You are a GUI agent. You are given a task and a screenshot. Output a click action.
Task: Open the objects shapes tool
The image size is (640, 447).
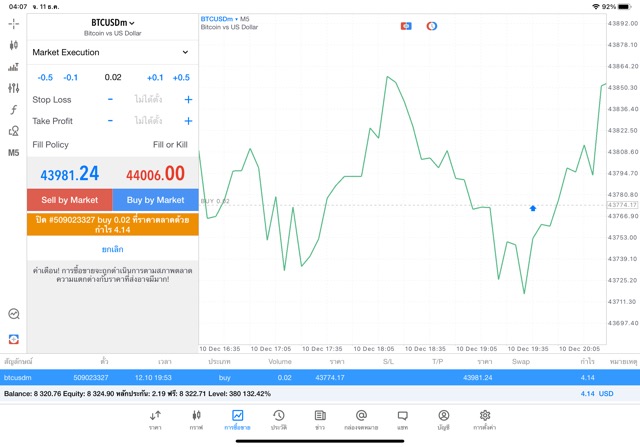coord(13,131)
